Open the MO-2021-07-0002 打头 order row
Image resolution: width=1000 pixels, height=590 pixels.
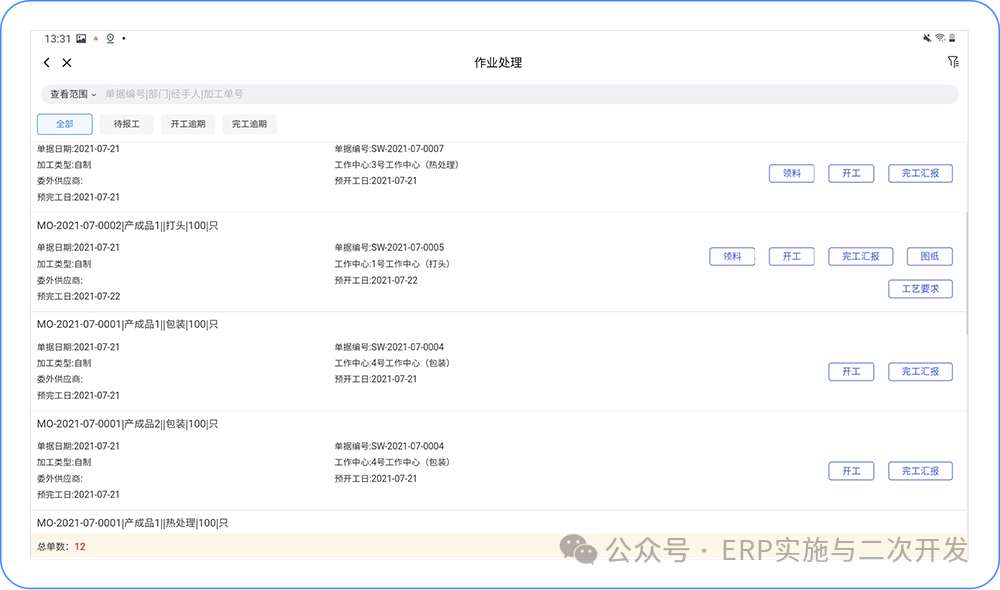coord(128,226)
